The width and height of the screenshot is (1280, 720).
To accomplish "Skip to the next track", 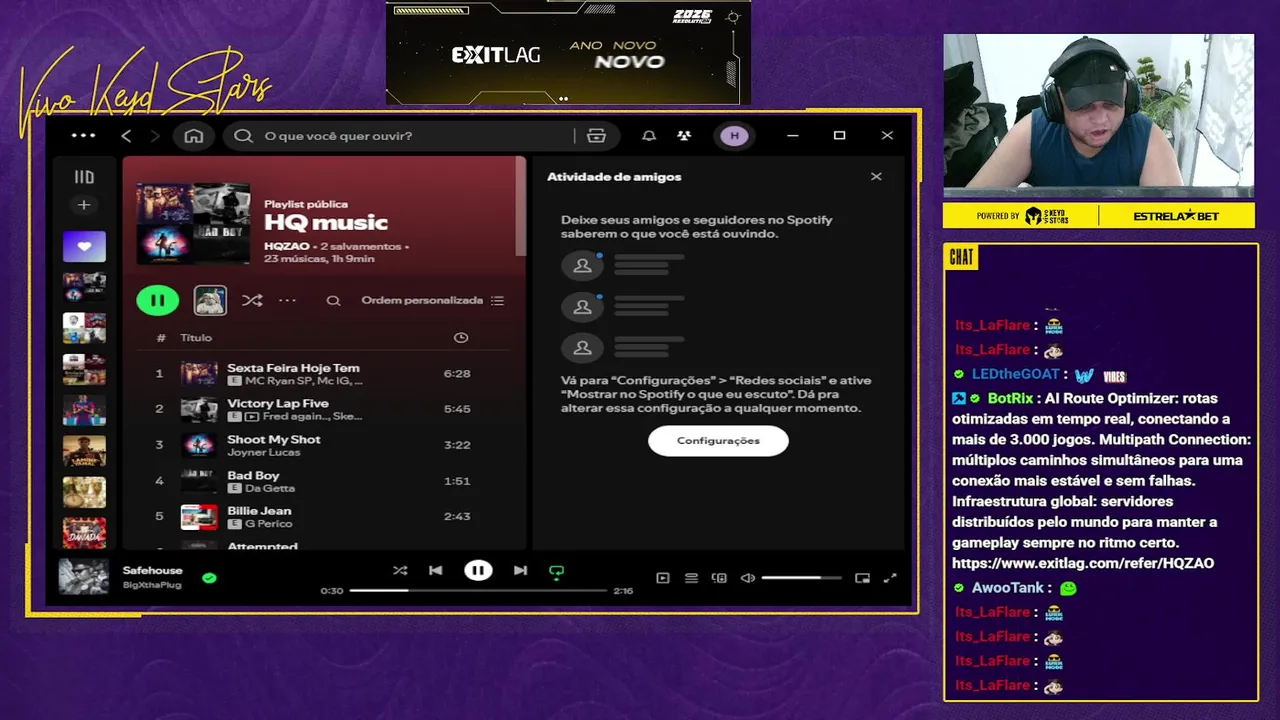I will click(x=520, y=571).
